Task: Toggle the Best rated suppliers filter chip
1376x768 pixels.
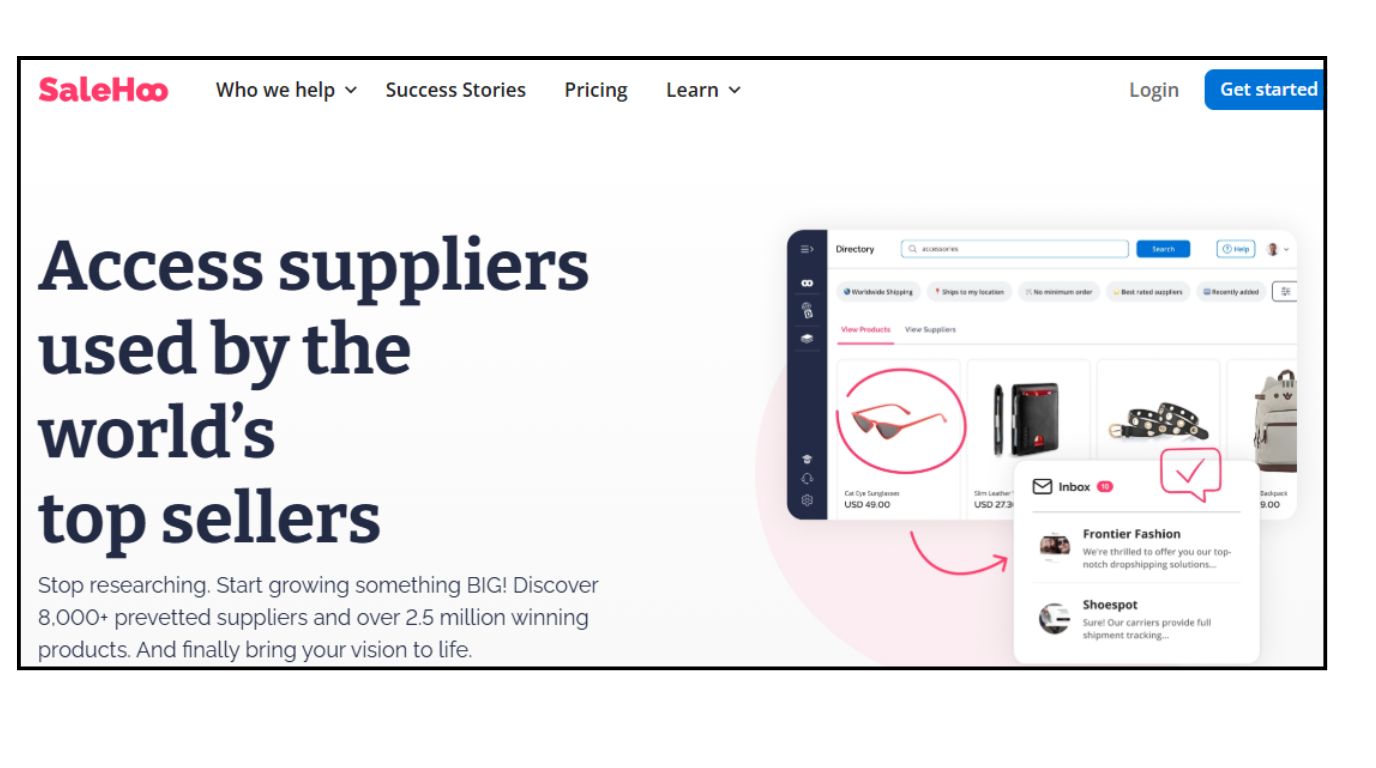Action: [1148, 292]
